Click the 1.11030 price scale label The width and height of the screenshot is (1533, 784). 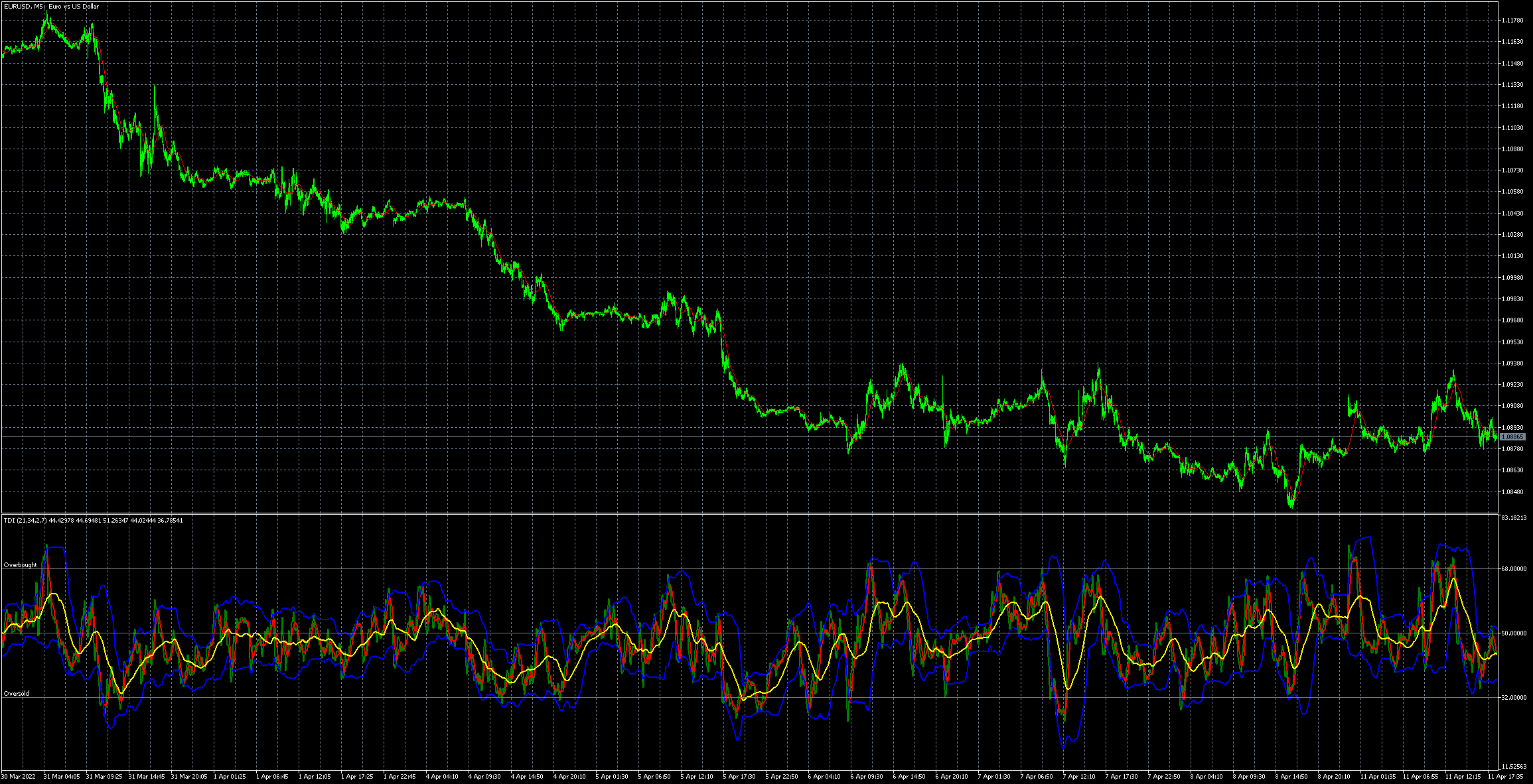[1512, 128]
